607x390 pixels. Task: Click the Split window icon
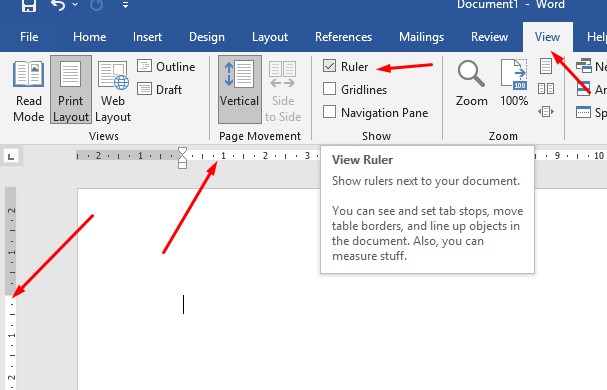(x=583, y=112)
